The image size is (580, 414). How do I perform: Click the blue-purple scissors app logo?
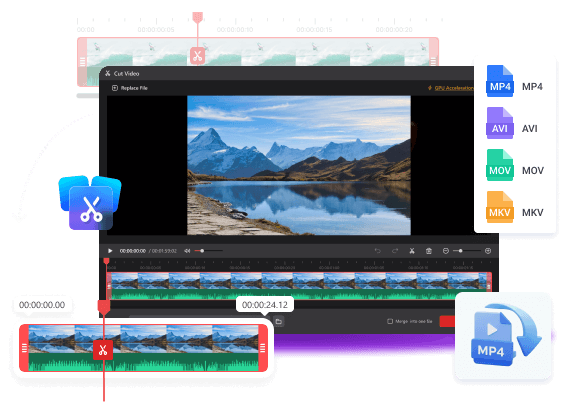[90, 202]
